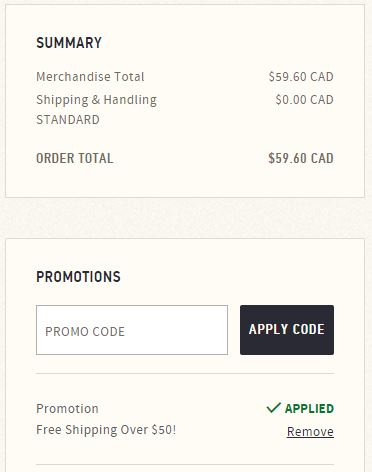Click the Free Shipping Over $50! text
The height and width of the screenshot is (472, 372).
106,430
